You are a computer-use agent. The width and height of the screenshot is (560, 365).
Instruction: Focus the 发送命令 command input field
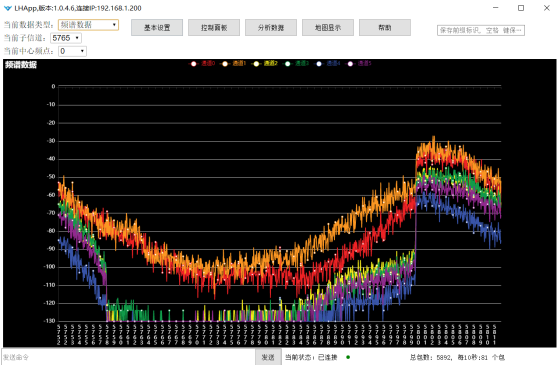pyautogui.click(x=129, y=357)
